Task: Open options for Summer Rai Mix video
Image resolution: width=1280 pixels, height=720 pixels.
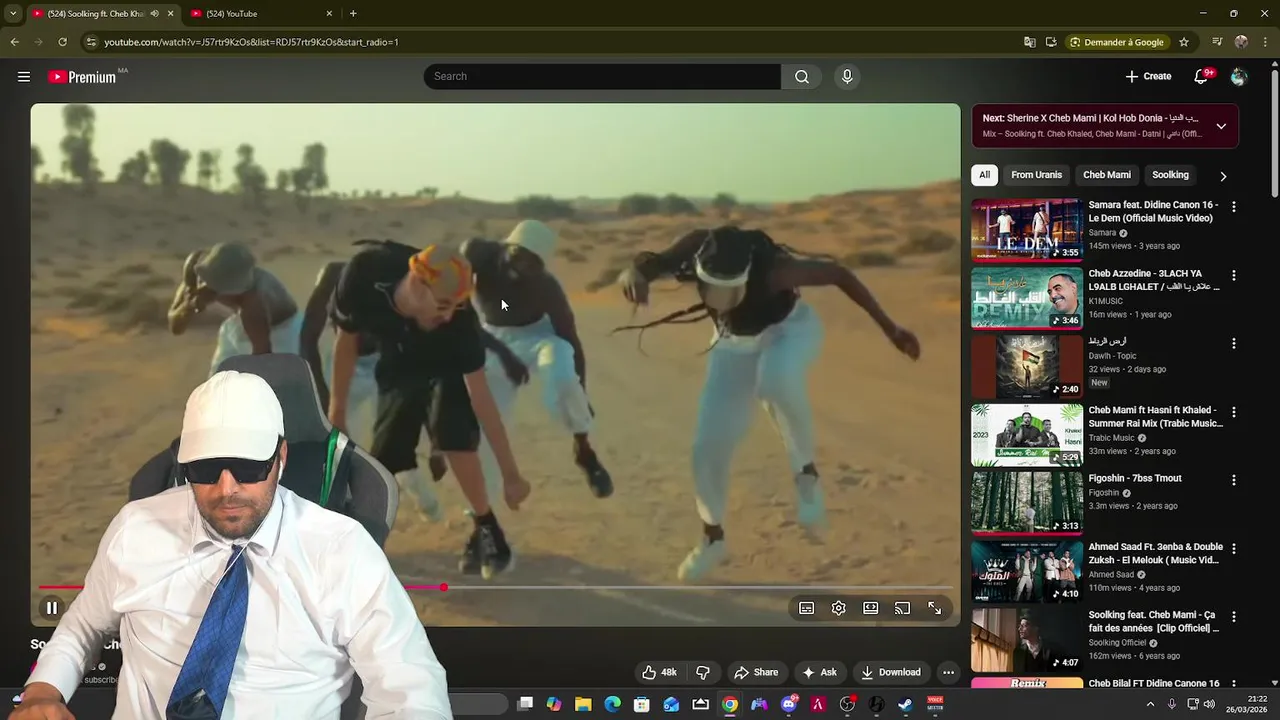Action: (x=1233, y=411)
